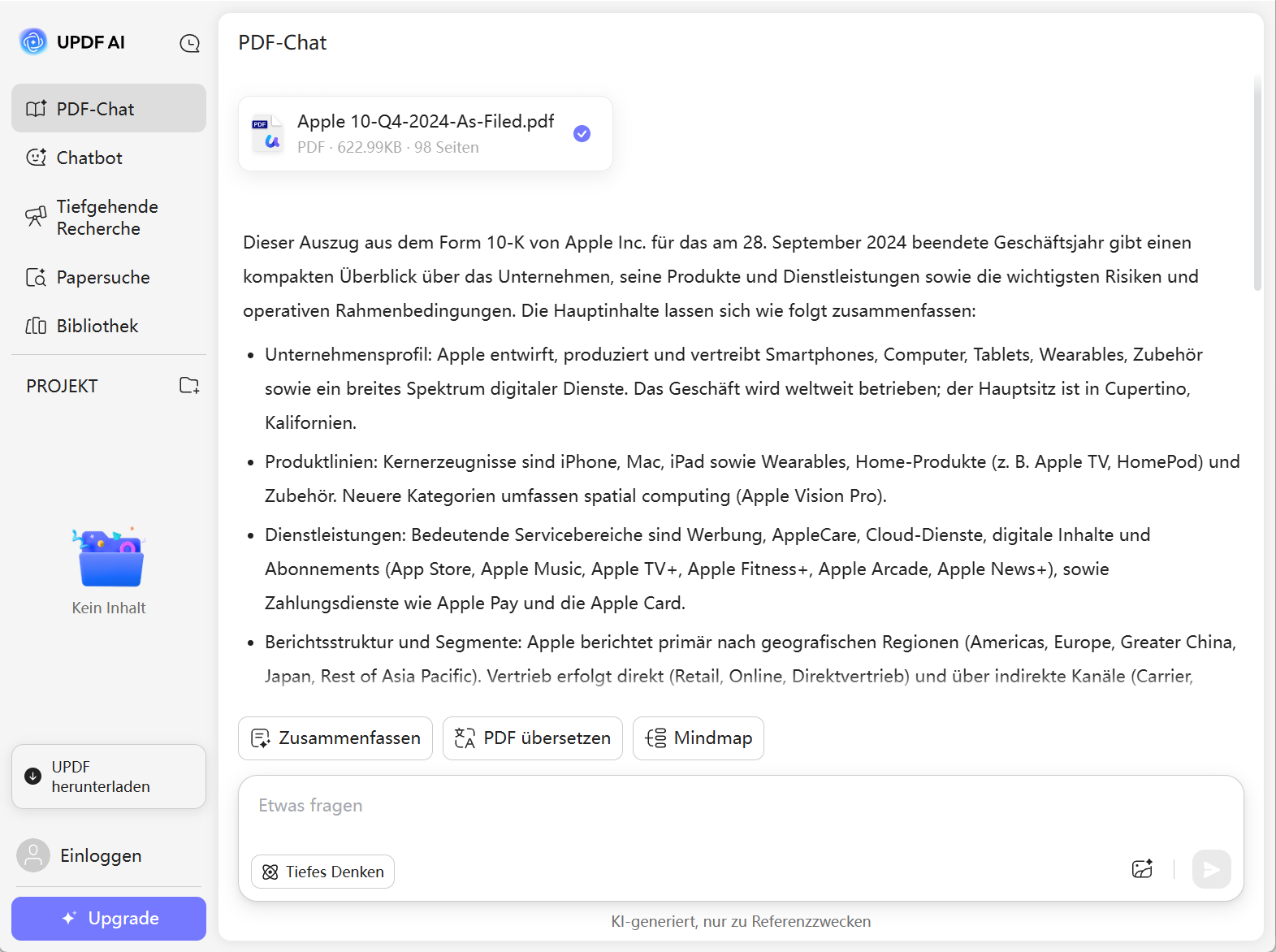
Task: Go to Tiefgehende Recherche
Action: point(109,217)
